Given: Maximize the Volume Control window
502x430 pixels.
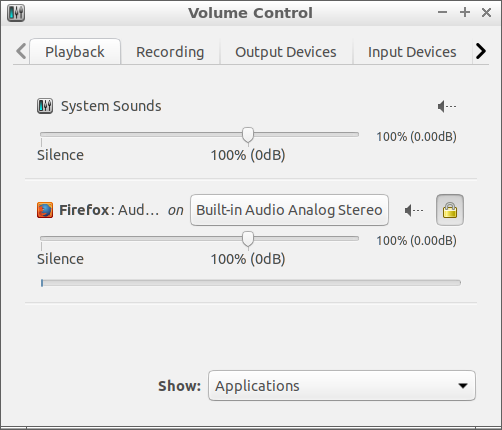Looking at the screenshot, I should 465,13.
